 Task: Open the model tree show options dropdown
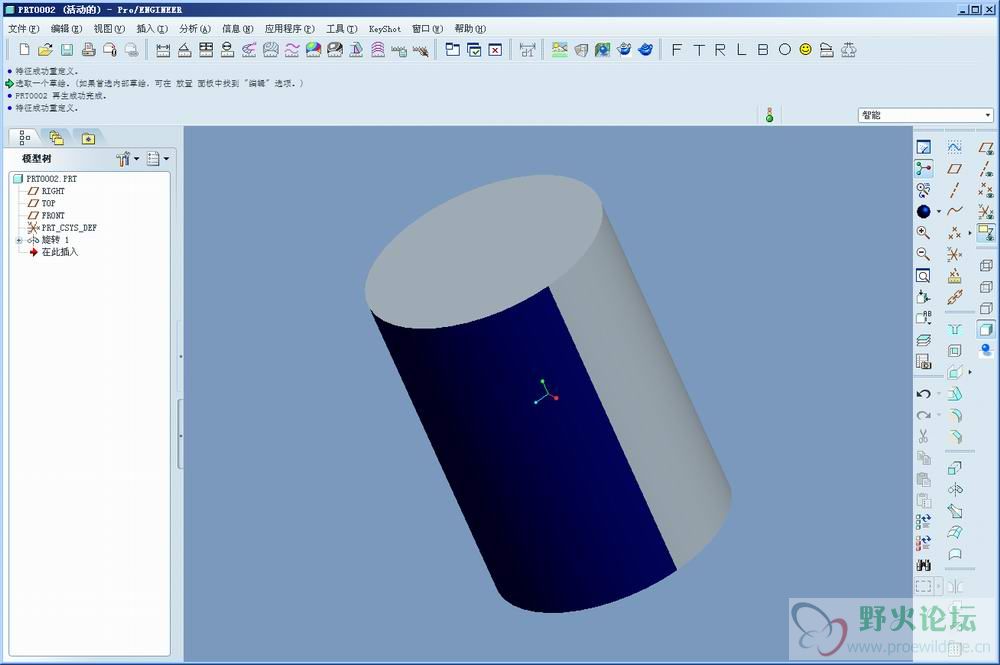(158, 159)
